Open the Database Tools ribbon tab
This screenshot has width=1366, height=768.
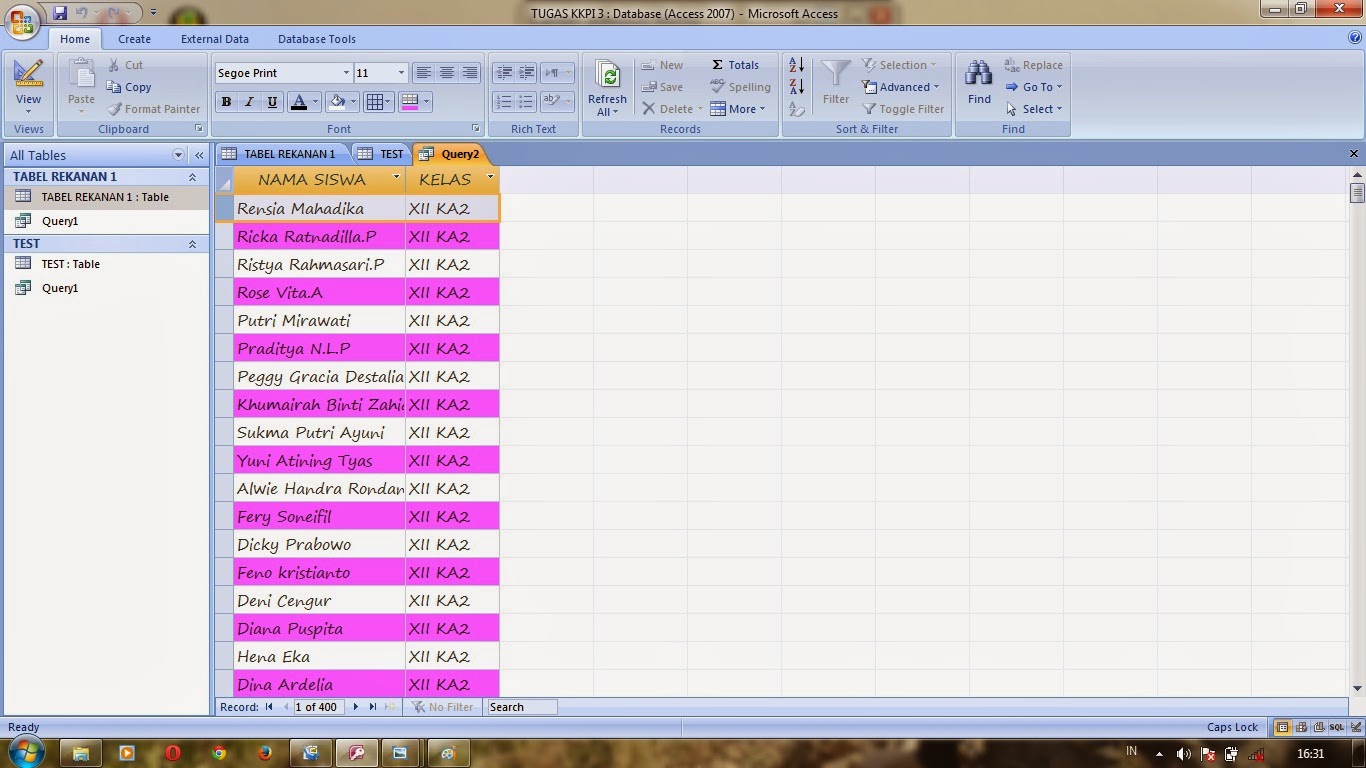click(x=317, y=39)
